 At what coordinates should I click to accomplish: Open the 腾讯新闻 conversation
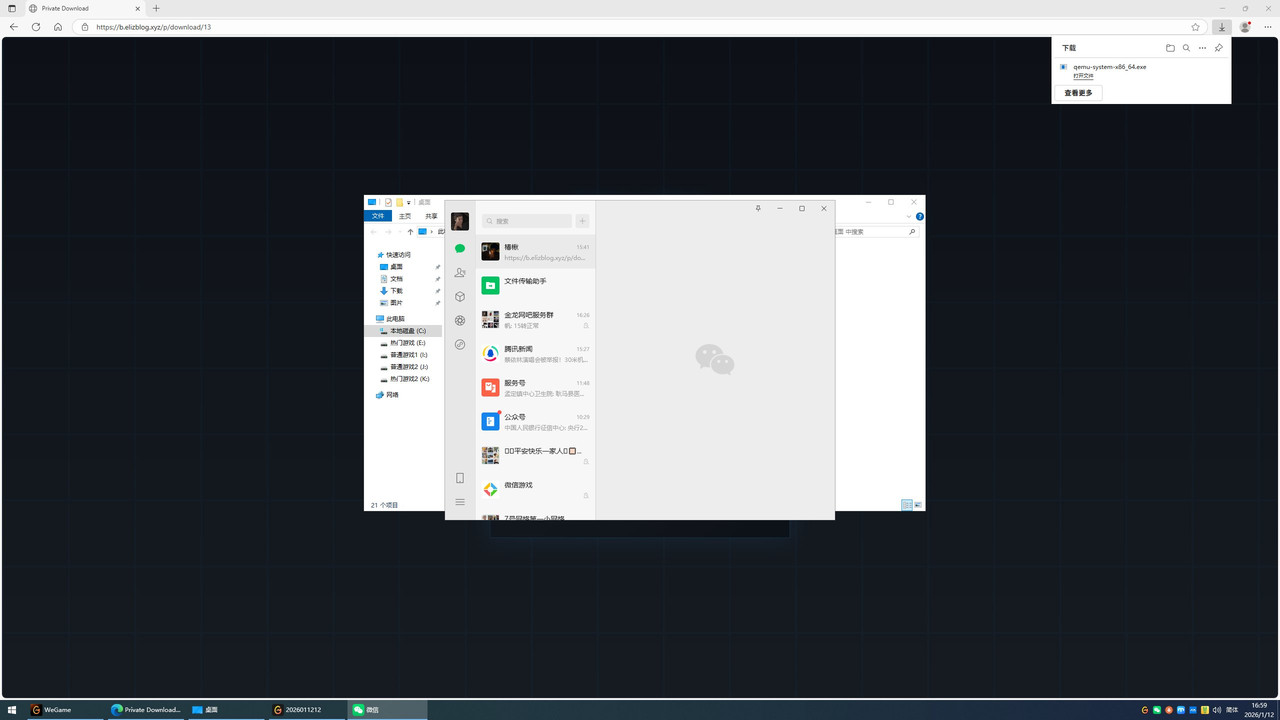click(536, 353)
